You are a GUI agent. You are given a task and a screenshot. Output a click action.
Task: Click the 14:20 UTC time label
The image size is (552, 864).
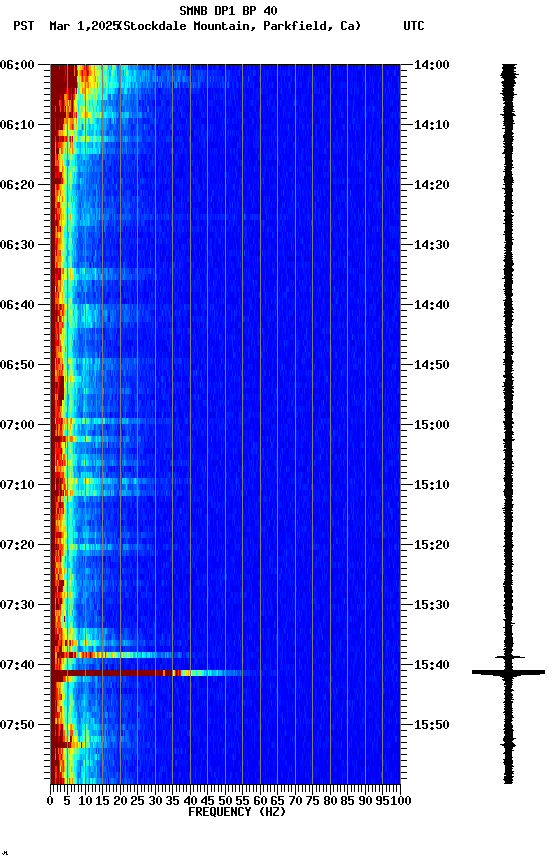click(x=432, y=185)
